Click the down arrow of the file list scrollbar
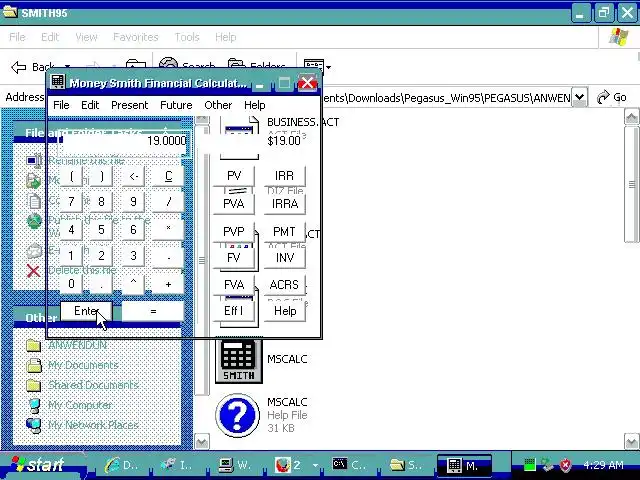This screenshot has height=480, width=640. click(x=631, y=442)
